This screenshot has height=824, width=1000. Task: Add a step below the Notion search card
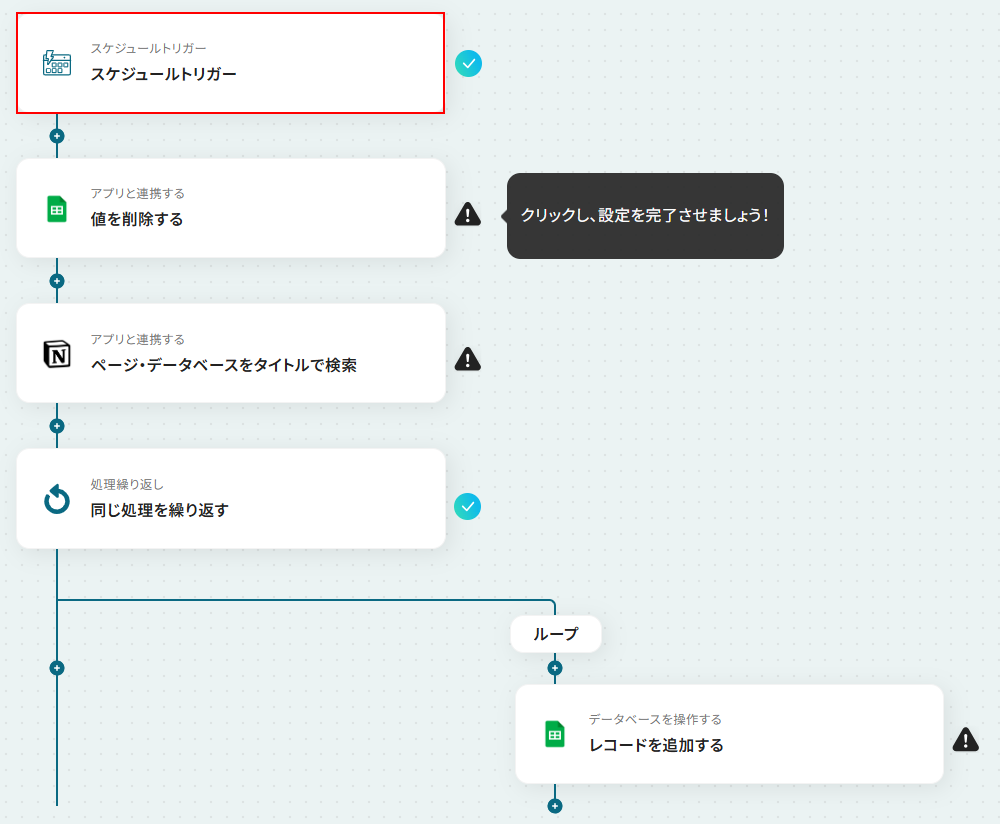click(x=57, y=425)
